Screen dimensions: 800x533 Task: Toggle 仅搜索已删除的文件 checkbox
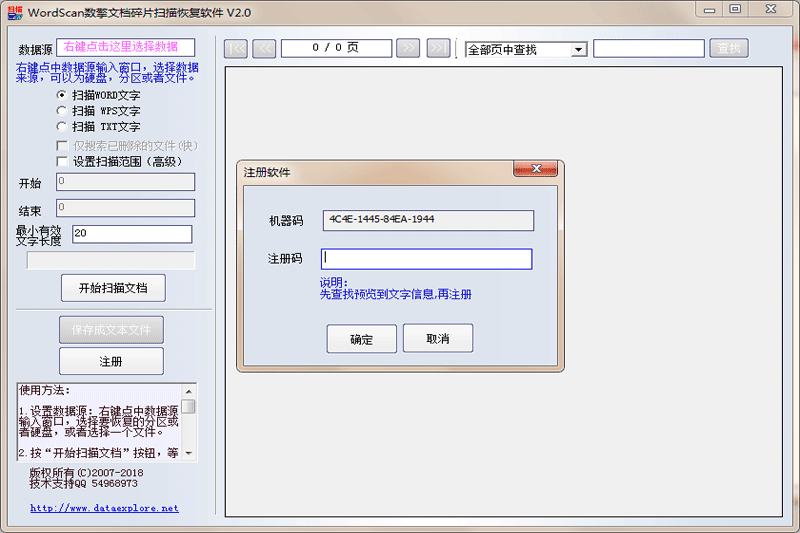click(62, 146)
